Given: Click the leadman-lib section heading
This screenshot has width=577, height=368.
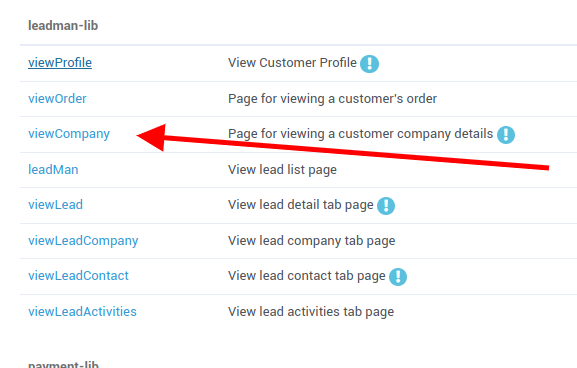Looking at the screenshot, I should tap(63, 25).
